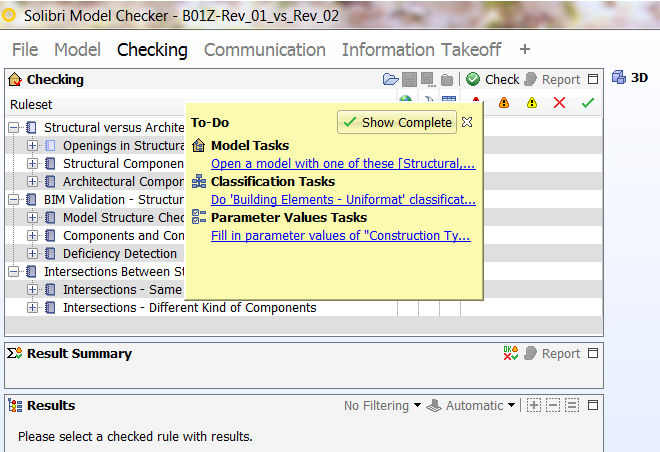660x452 pixels.
Task: Click the green checkmark accepted column icon
Action: pyautogui.click(x=588, y=103)
